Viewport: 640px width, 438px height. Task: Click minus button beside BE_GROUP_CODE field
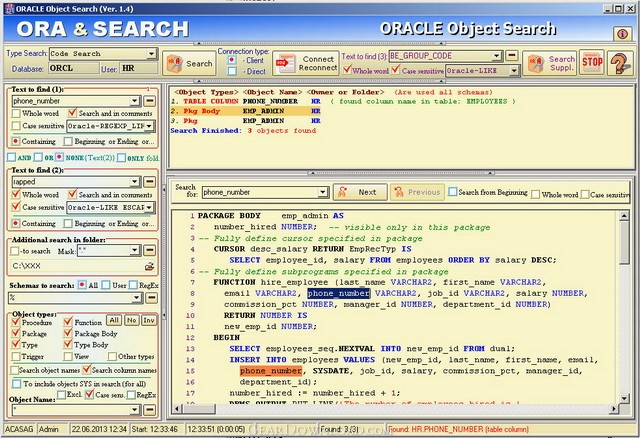(510, 56)
